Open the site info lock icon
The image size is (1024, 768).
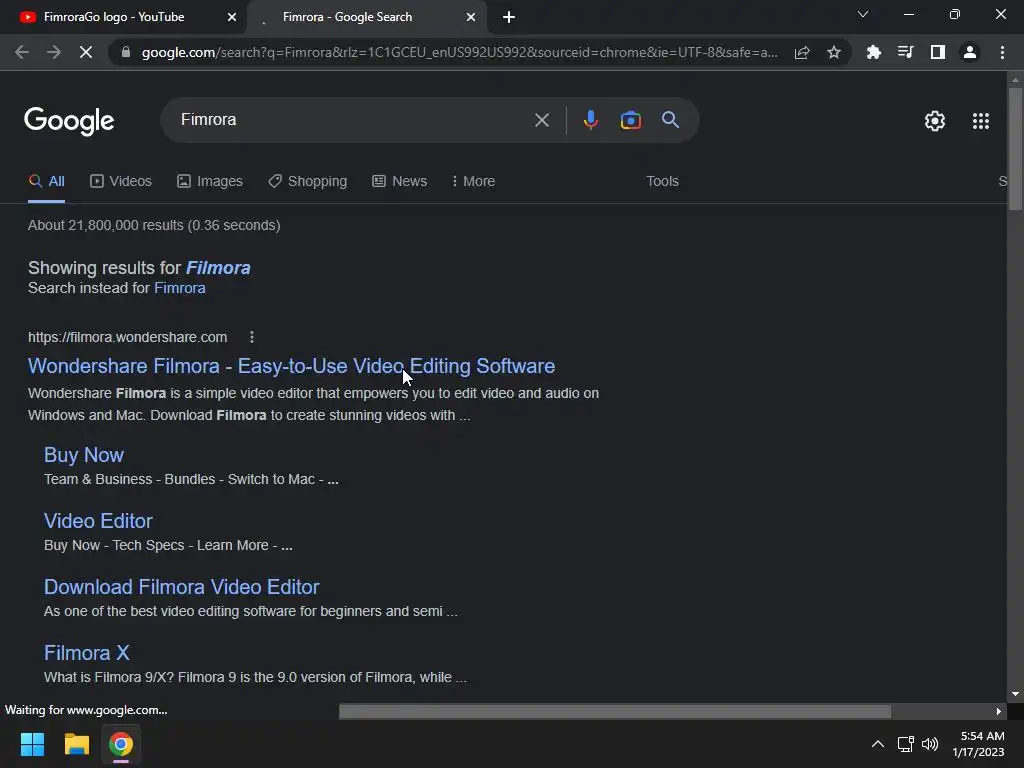pos(126,52)
